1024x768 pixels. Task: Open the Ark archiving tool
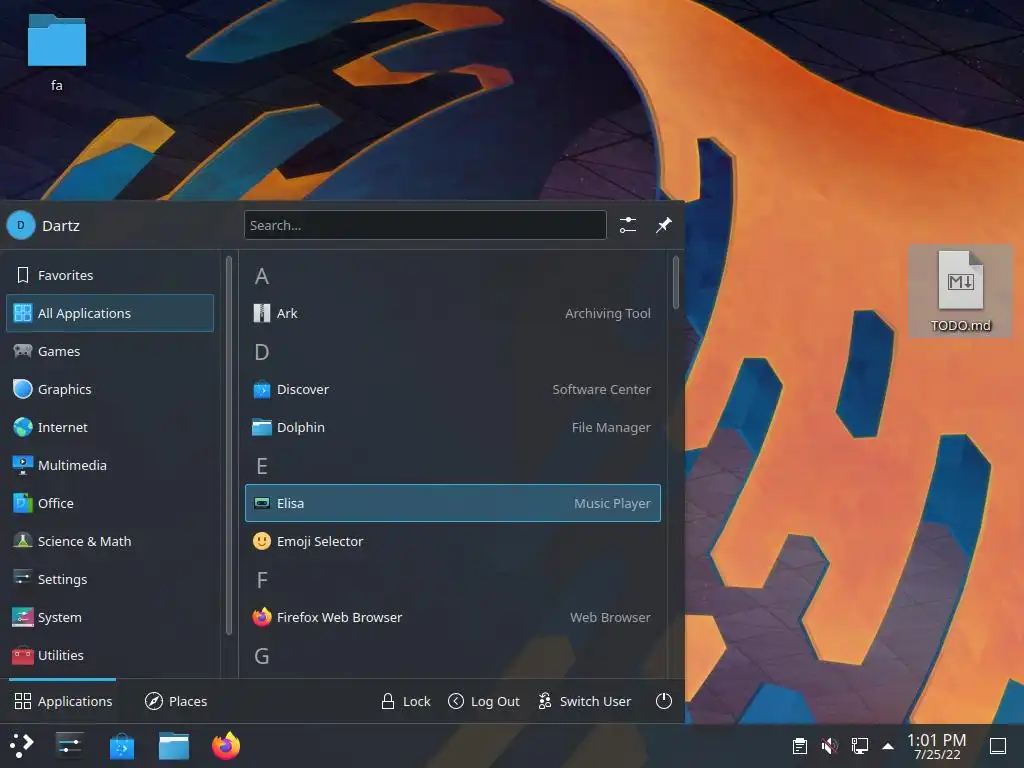(x=453, y=313)
